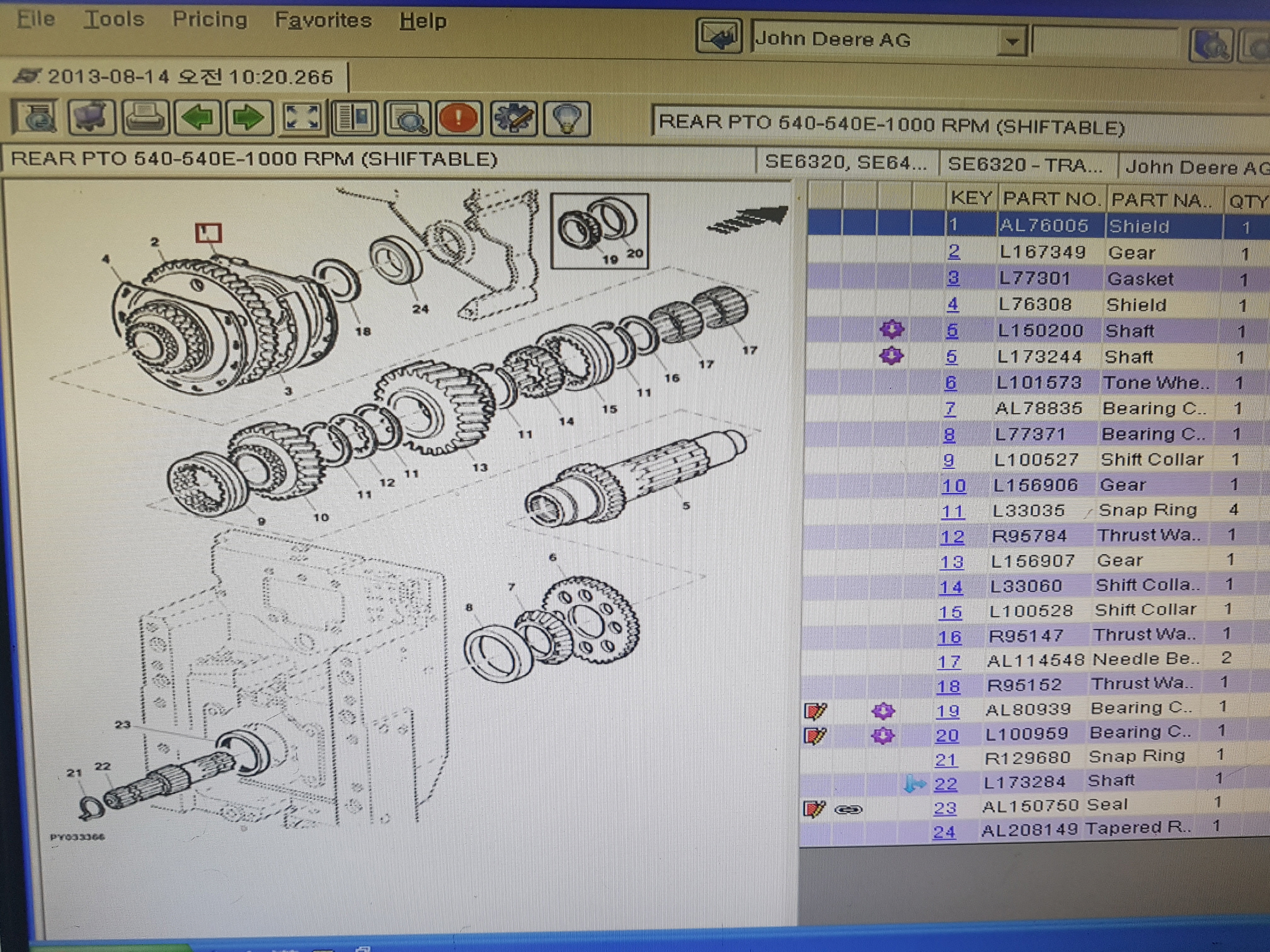Click key link 13 for Gear L156907

[951, 562]
